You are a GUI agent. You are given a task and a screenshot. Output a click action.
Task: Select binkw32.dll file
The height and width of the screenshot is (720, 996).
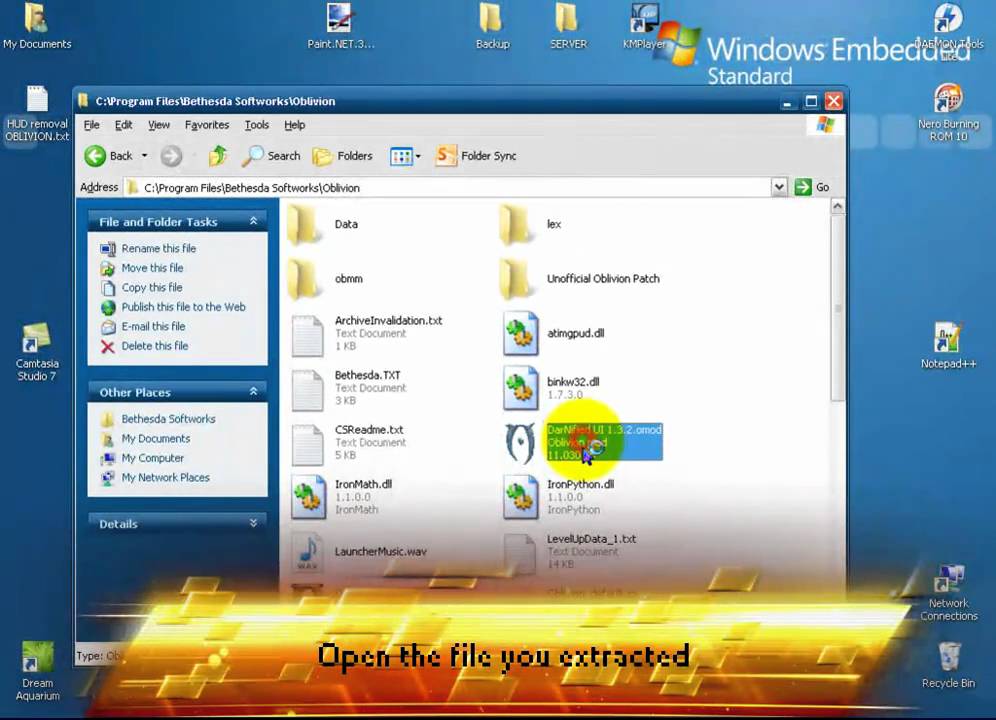[x=551, y=388]
